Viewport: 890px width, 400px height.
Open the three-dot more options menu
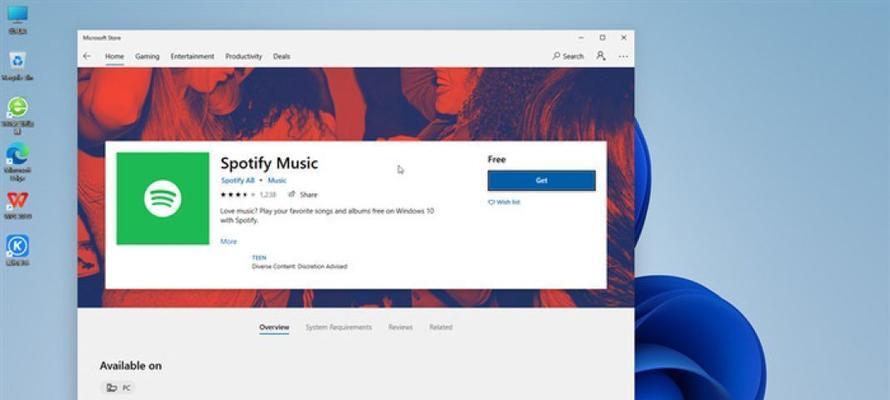click(x=623, y=56)
